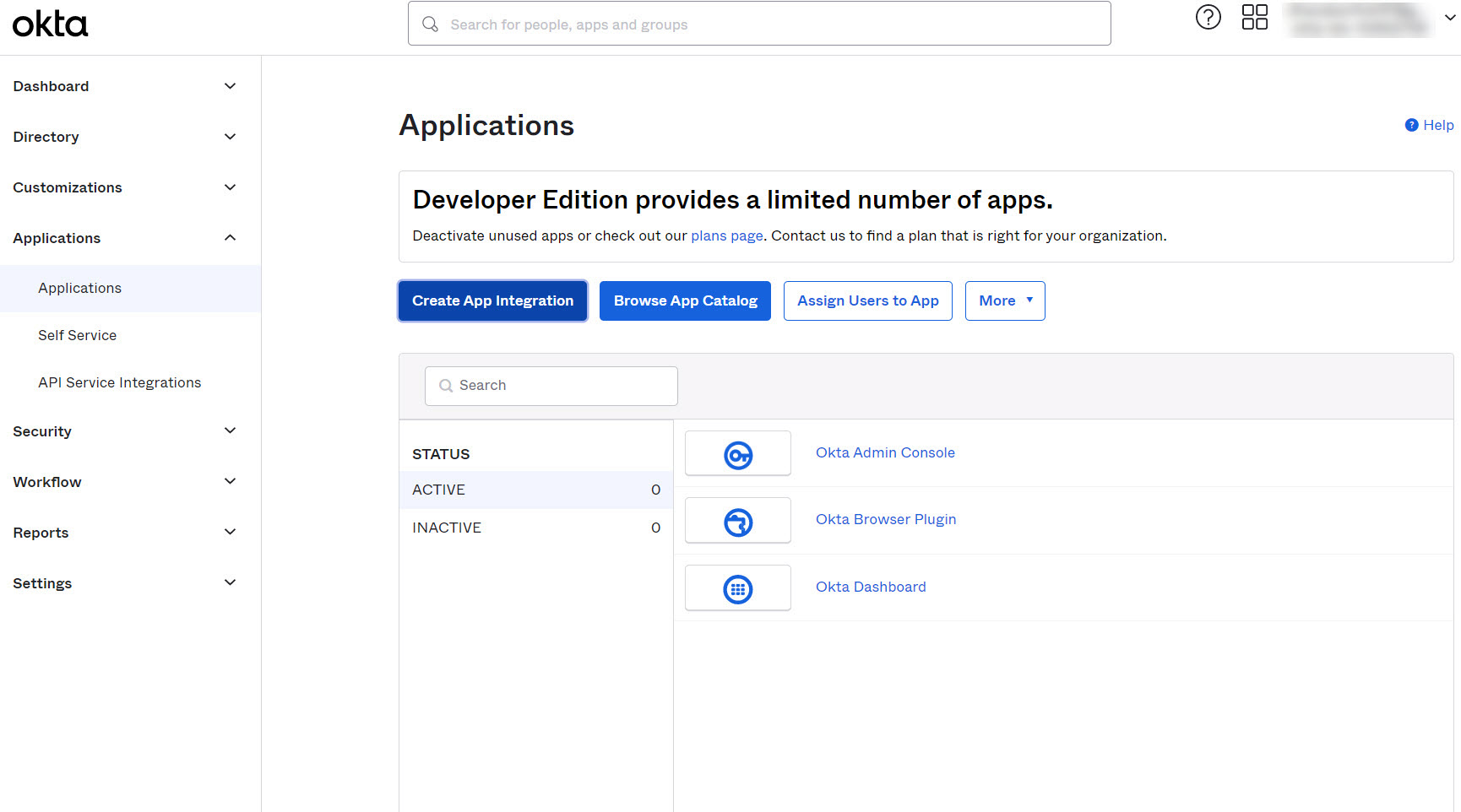This screenshot has height=812, width=1461.
Task: Click the blue Help question icon
Action: point(1411,125)
